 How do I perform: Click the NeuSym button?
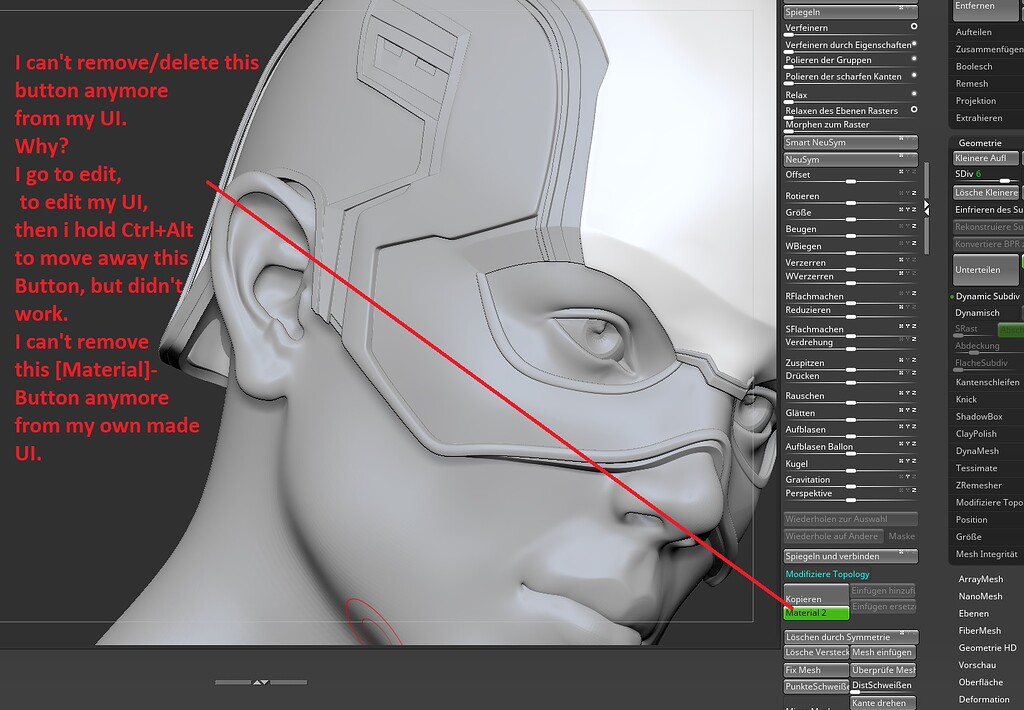tap(849, 158)
